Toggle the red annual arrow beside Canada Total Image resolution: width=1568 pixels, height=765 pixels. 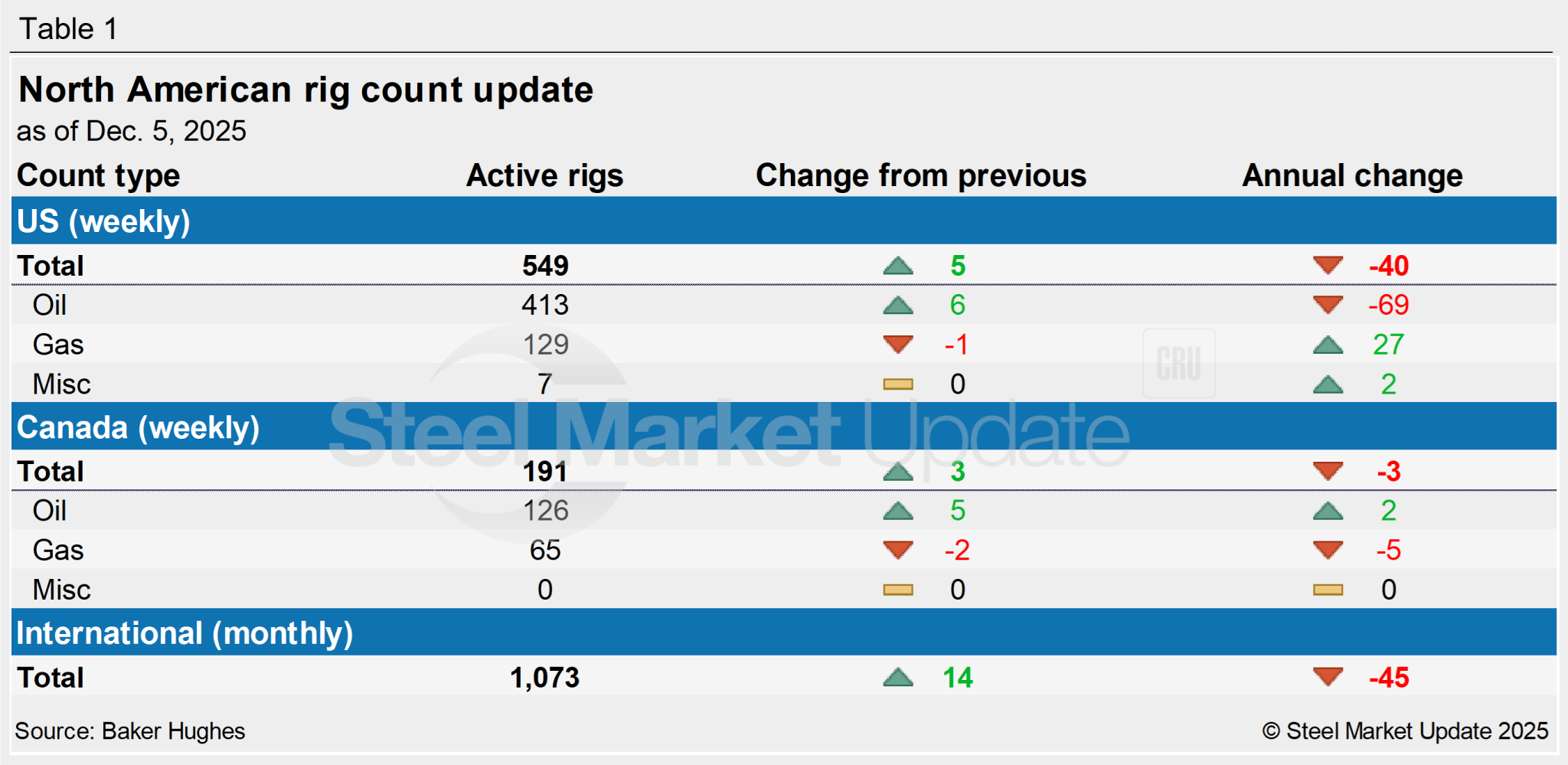(1328, 472)
